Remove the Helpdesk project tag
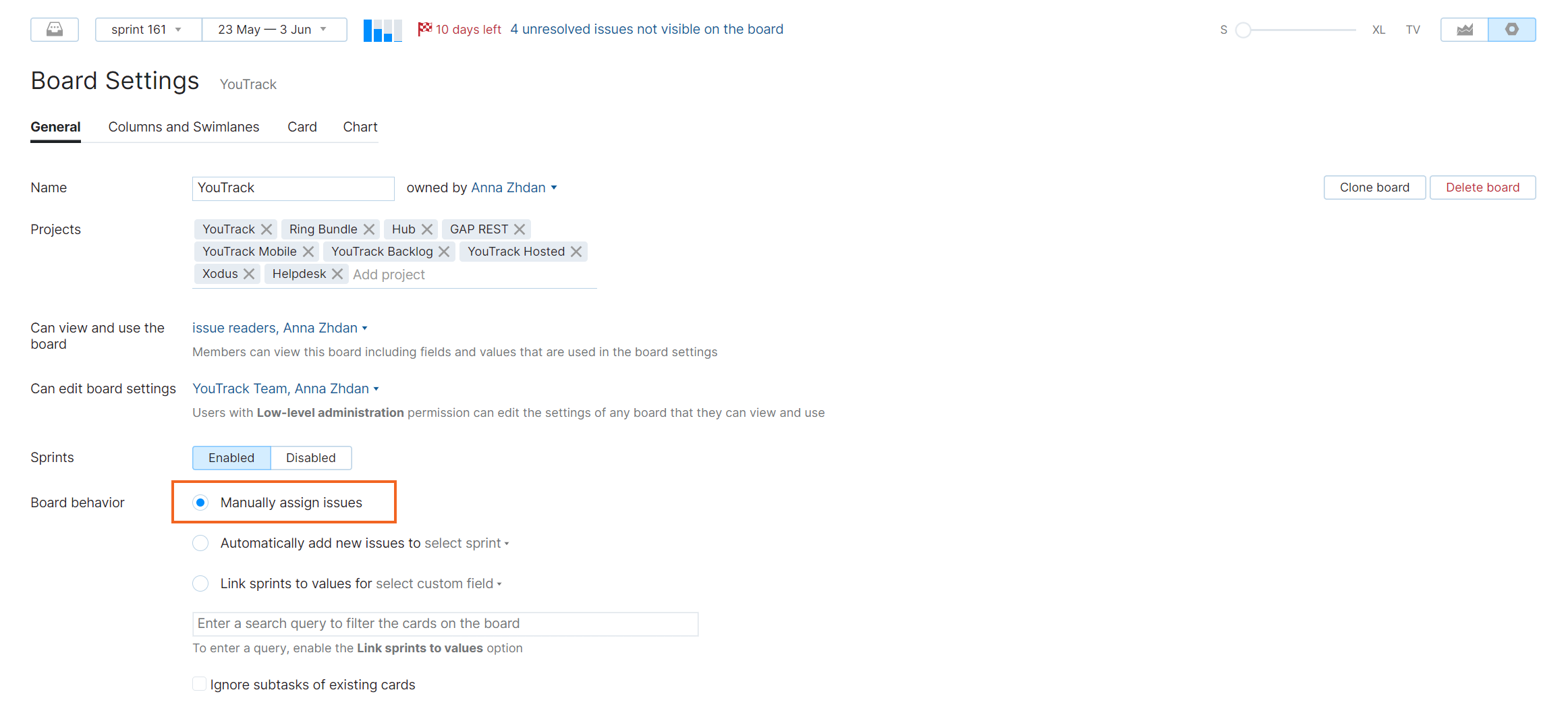 337,274
